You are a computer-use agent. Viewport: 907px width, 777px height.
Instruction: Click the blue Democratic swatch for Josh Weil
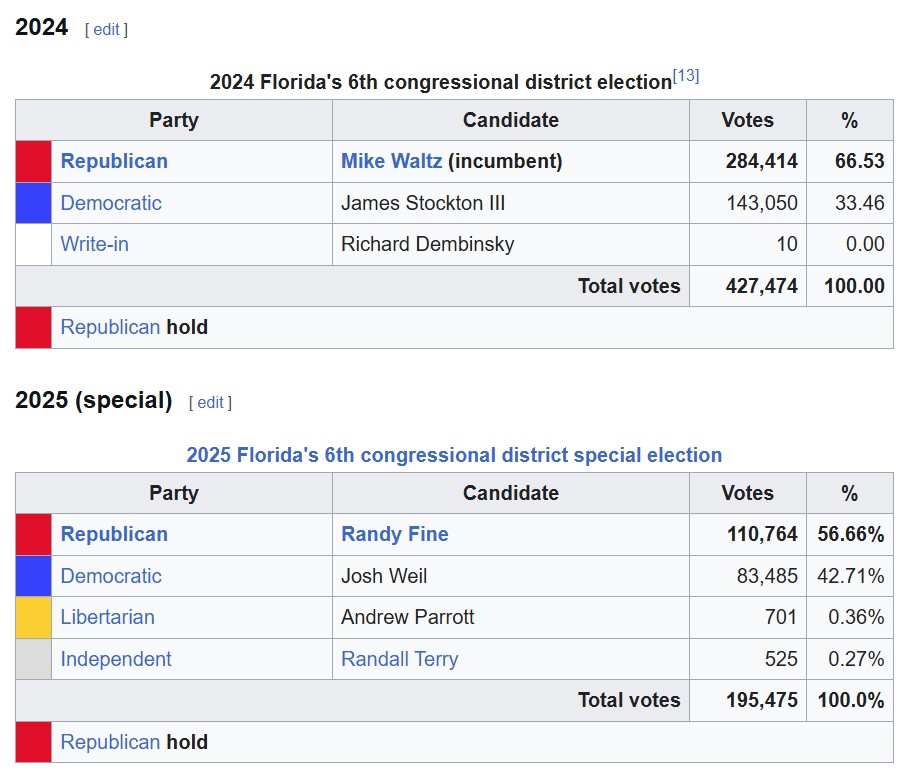pos(33,576)
